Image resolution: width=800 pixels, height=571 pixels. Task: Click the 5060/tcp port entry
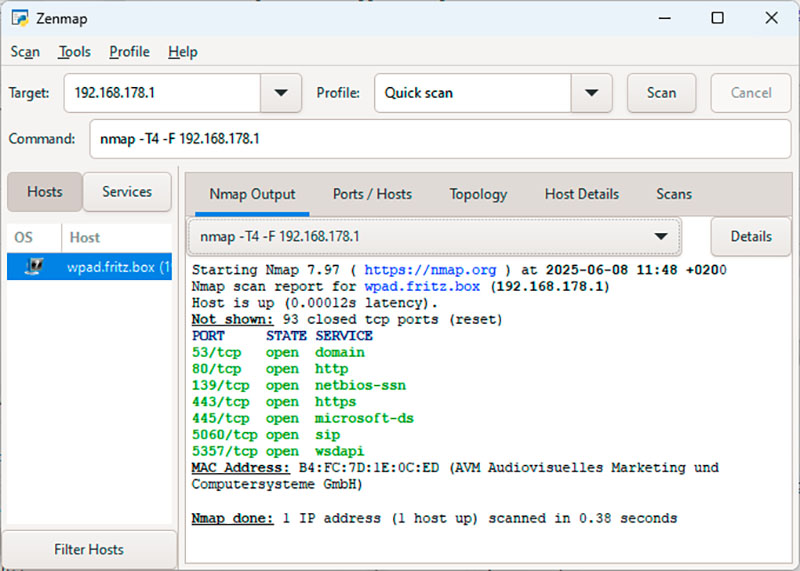(224, 435)
